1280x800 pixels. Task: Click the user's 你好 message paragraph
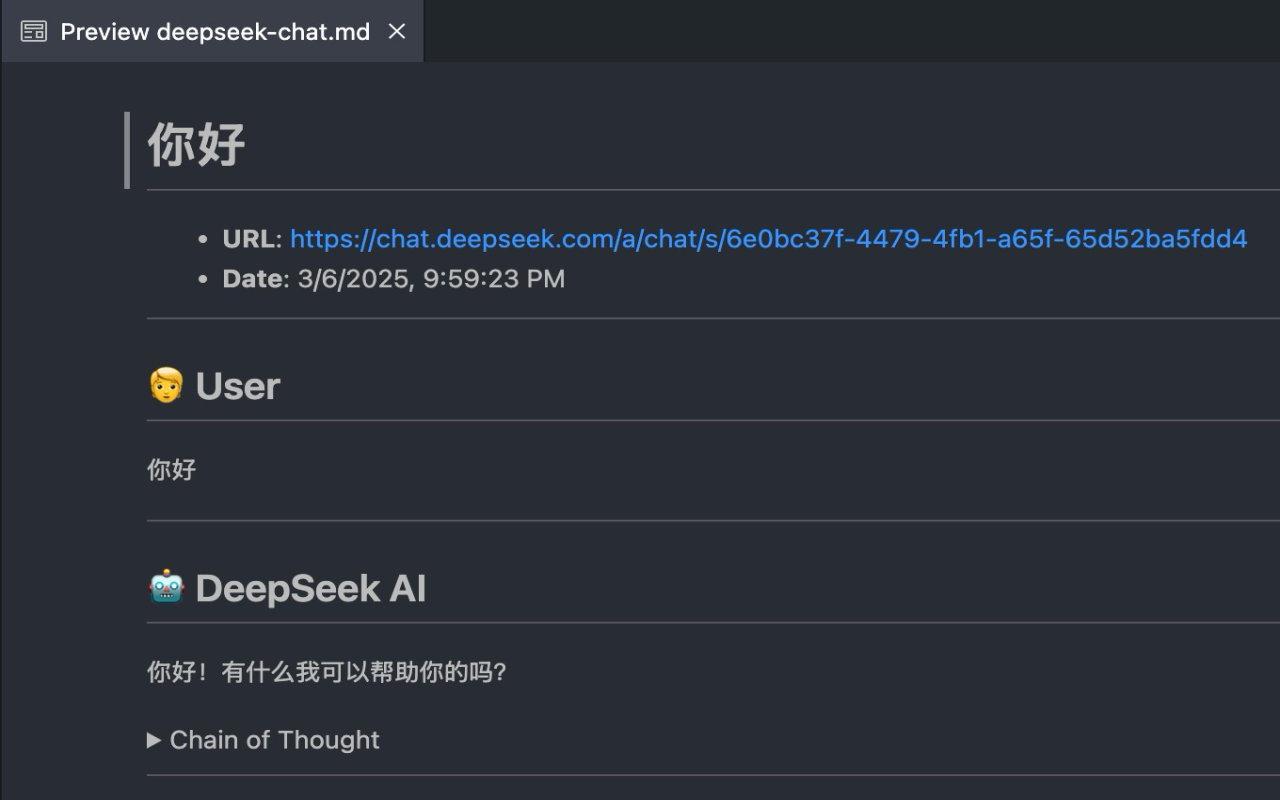(172, 469)
